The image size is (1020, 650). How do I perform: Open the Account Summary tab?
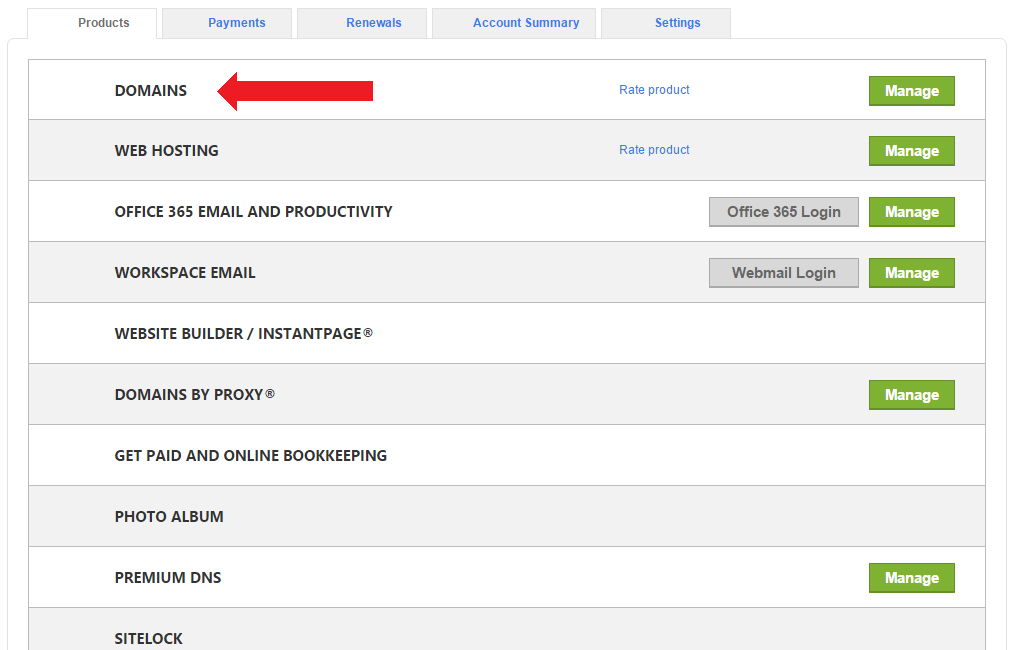(514, 23)
